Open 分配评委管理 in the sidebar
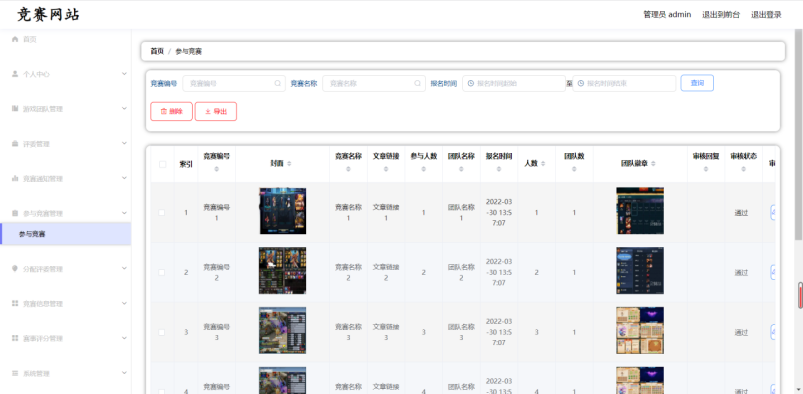 (x=66, y=268)
